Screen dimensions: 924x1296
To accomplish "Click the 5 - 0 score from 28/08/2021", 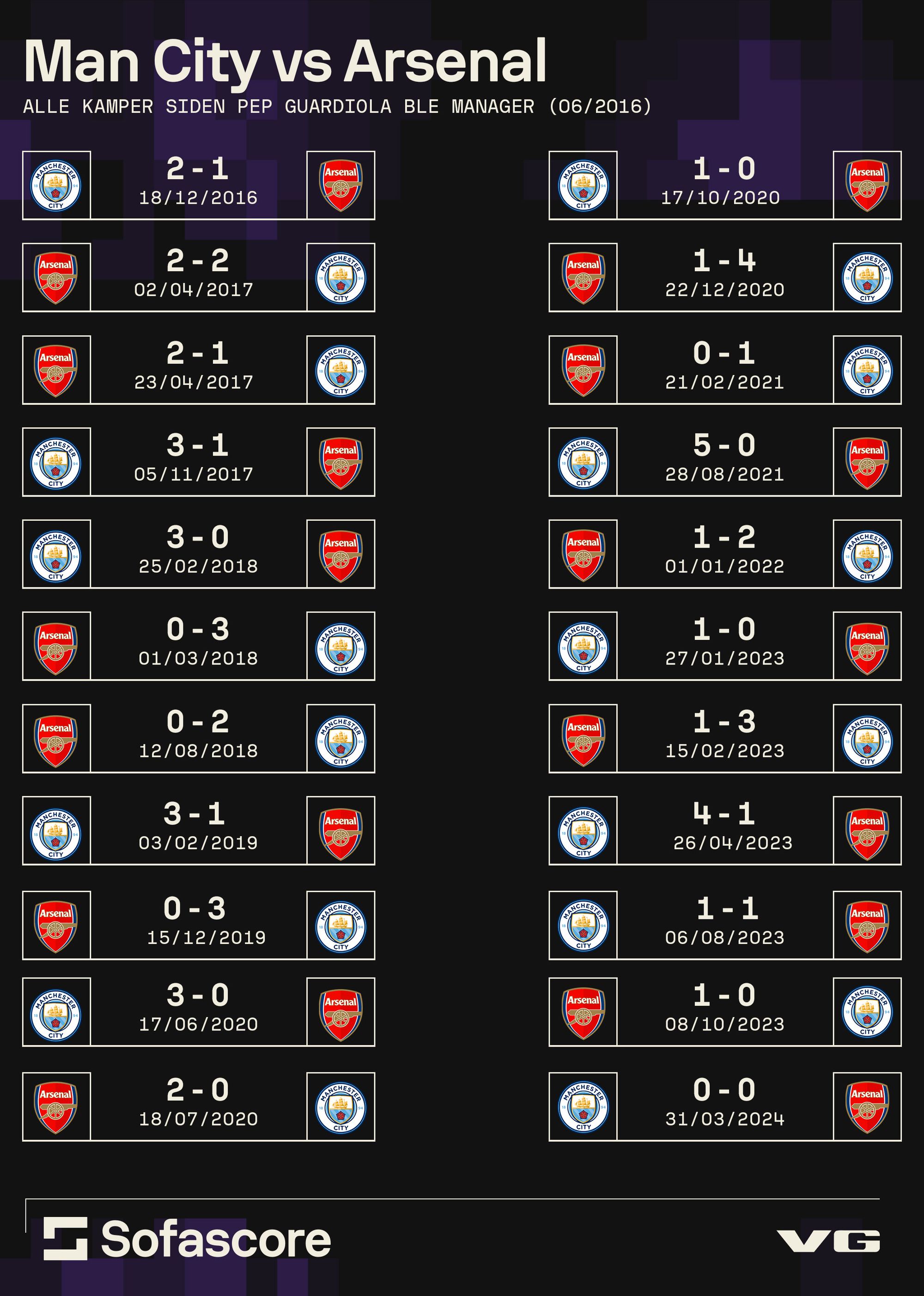I will [x=724, y=445].
